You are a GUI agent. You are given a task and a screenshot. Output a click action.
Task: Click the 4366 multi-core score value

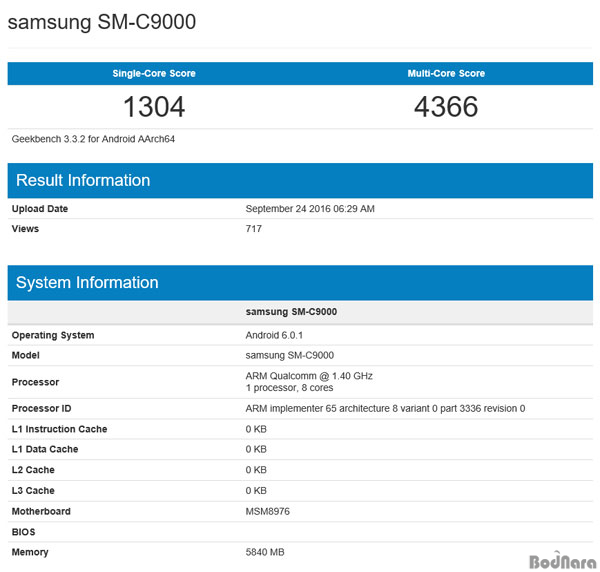tap(446, 107)
